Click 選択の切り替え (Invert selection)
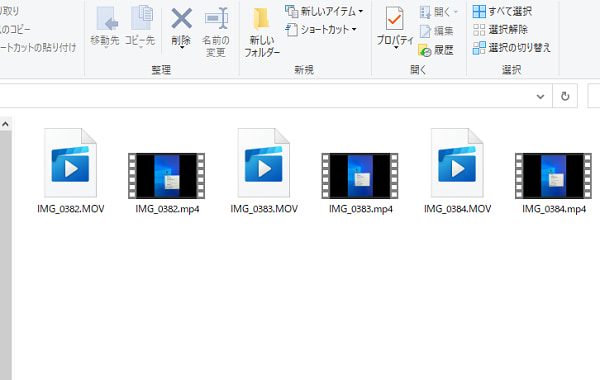This screenshot has width=600, height=380. tap(512, 48)
